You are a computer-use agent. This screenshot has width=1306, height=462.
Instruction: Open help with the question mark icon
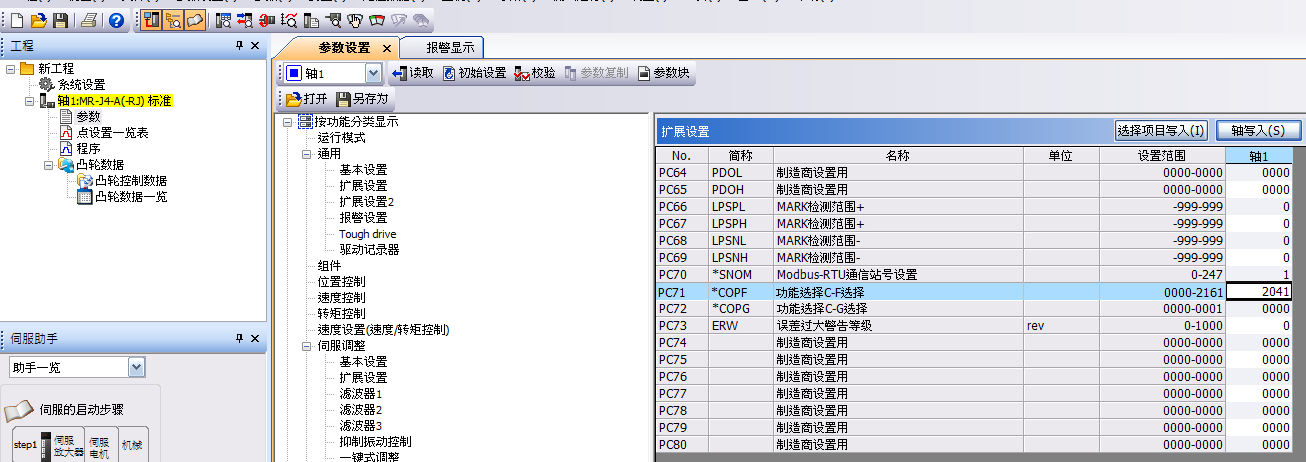[x=116, y=20]
